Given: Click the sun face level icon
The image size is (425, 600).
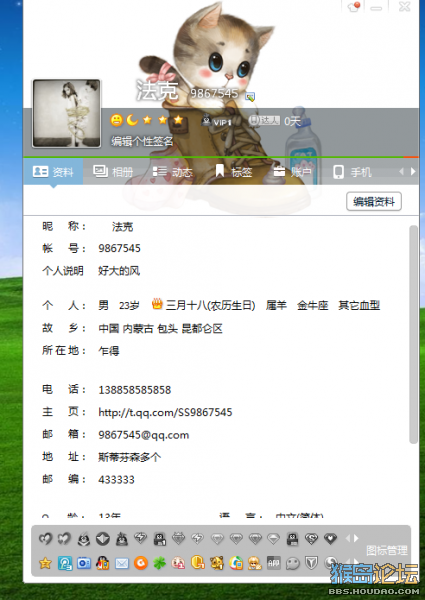Looking at the screenshot, I should (x=117, y=120).
